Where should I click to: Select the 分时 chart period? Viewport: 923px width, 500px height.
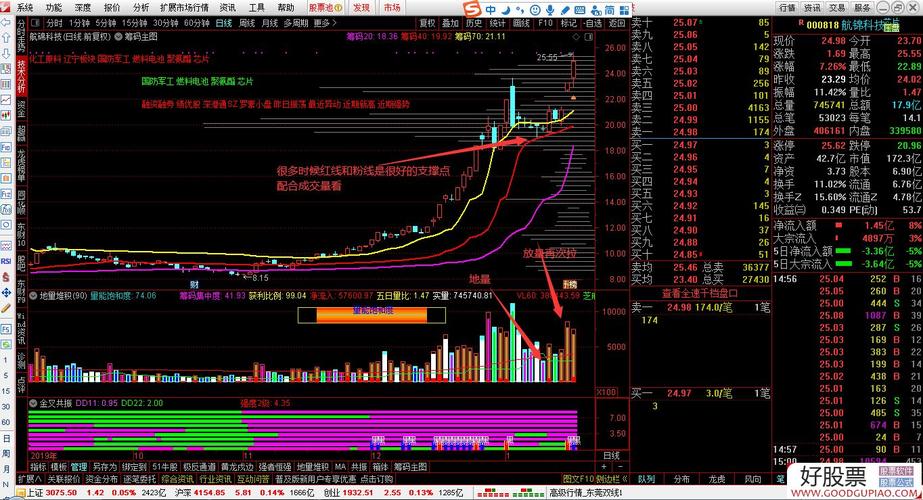(x=54, y=23)
